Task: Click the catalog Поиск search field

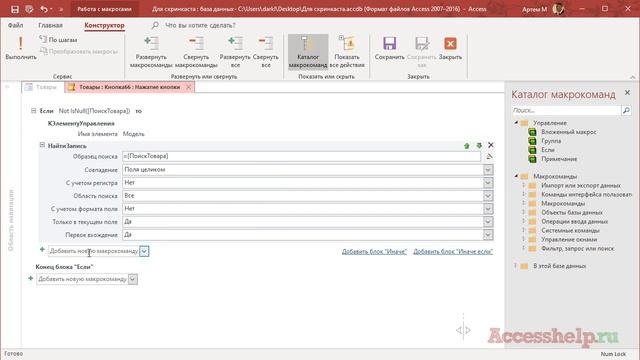Action: pyautogui.click(x=566, y=110)
